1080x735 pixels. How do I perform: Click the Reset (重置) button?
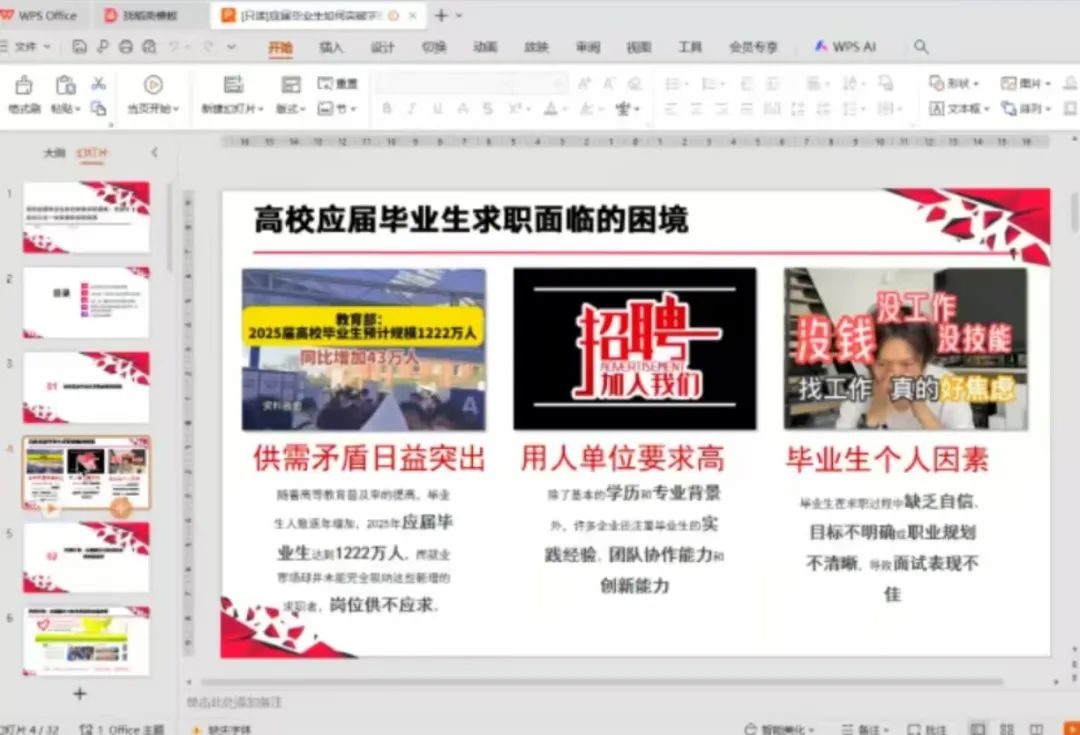[x=338, y=84]
